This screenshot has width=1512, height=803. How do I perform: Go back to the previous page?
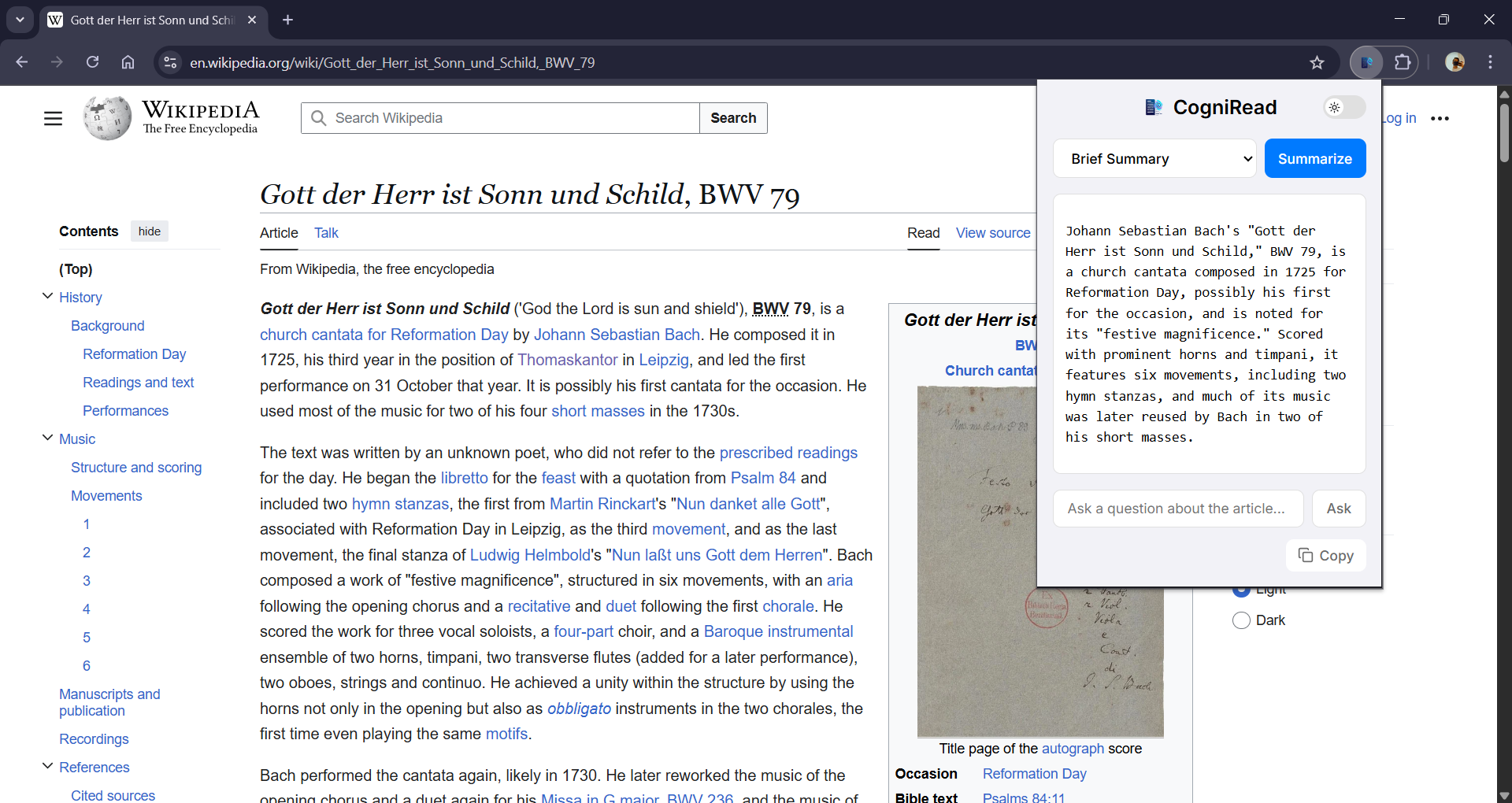[22, 62]
